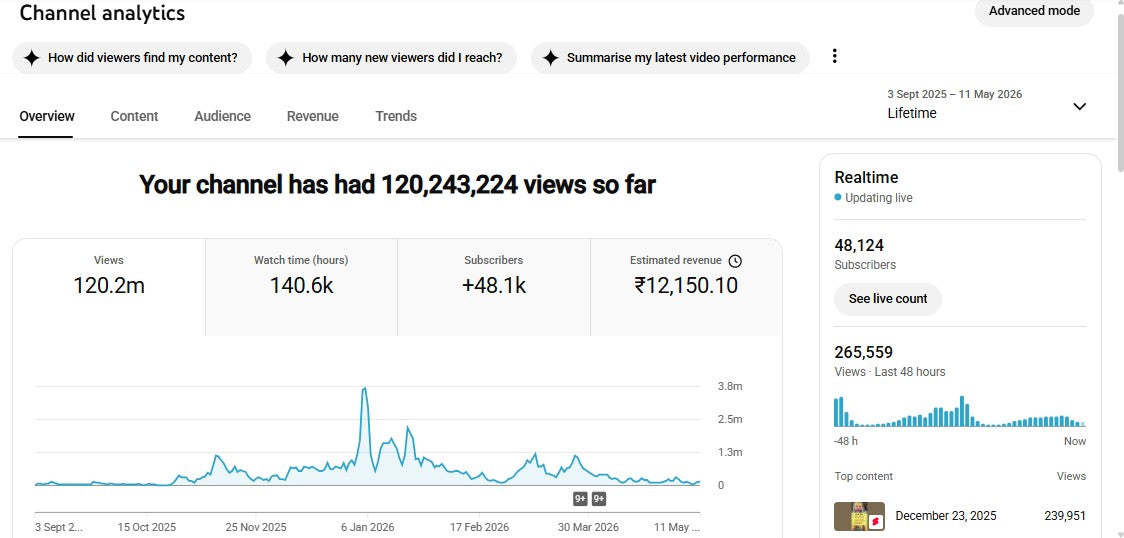
Task: Open the three-dot more options menu
Action: pos(834,57)
